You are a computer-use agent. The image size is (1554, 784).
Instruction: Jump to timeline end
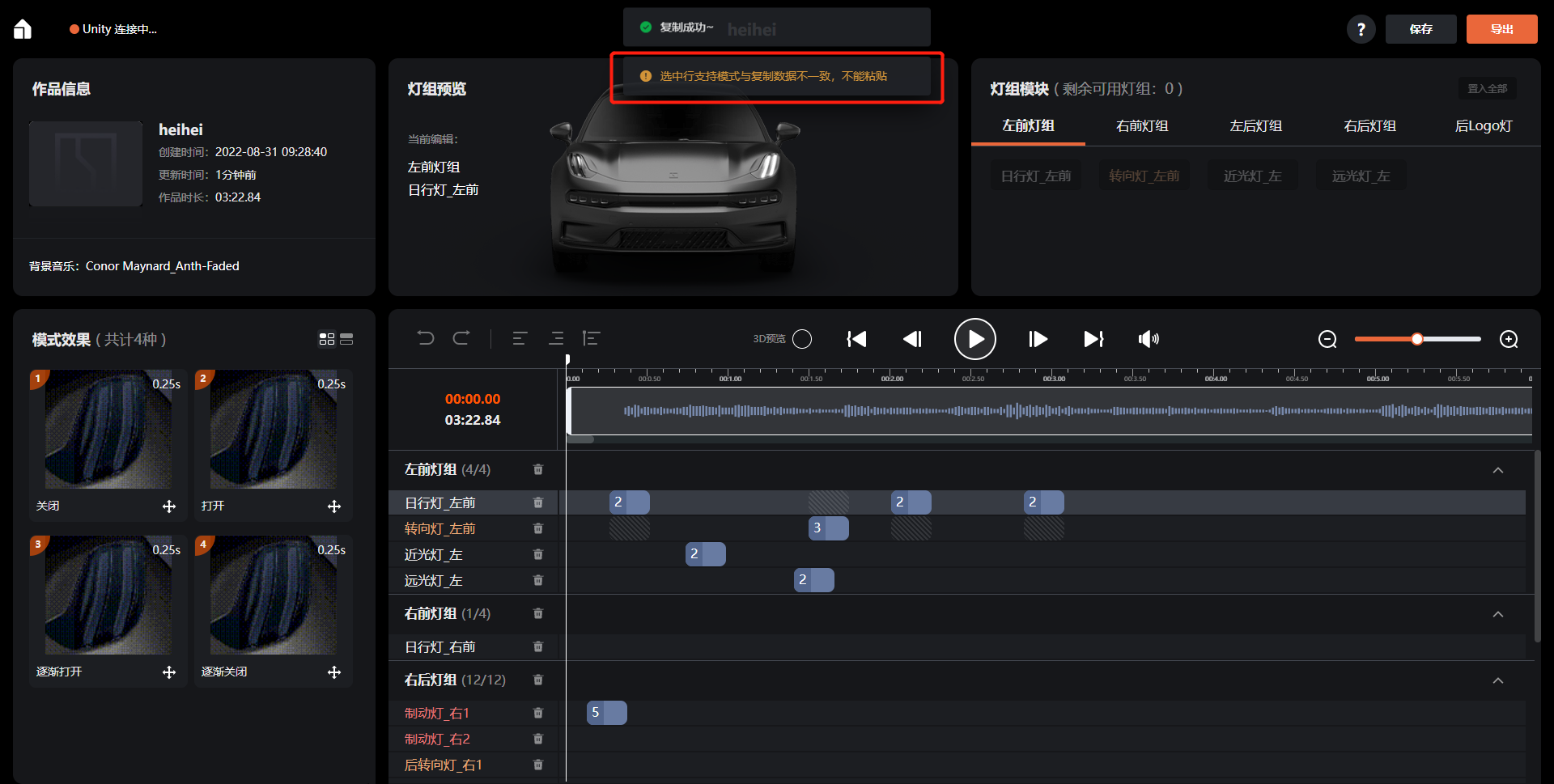pyautogui.click(x=1093, y=339)
